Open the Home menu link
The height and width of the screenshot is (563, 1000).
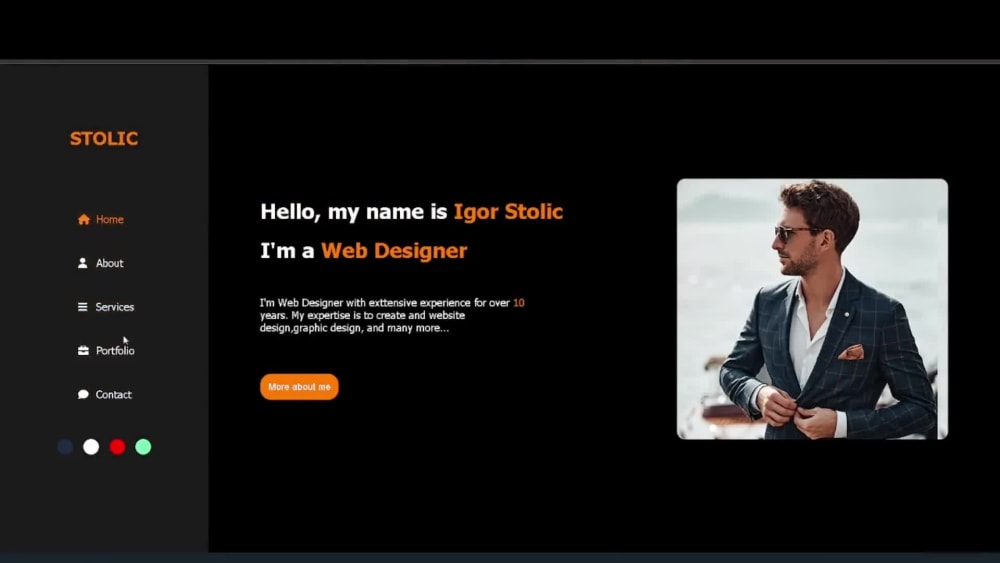click(x=110, y=219)
